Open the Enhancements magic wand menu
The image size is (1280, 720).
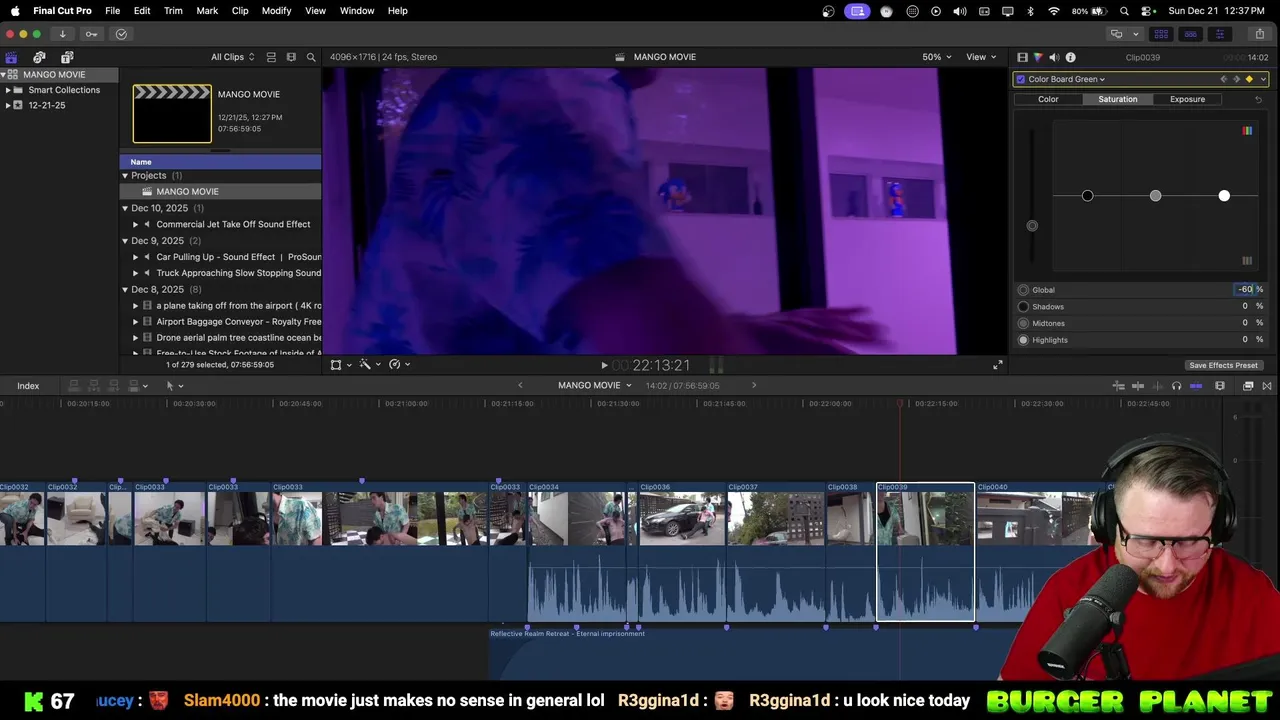(x=368, y=365)
